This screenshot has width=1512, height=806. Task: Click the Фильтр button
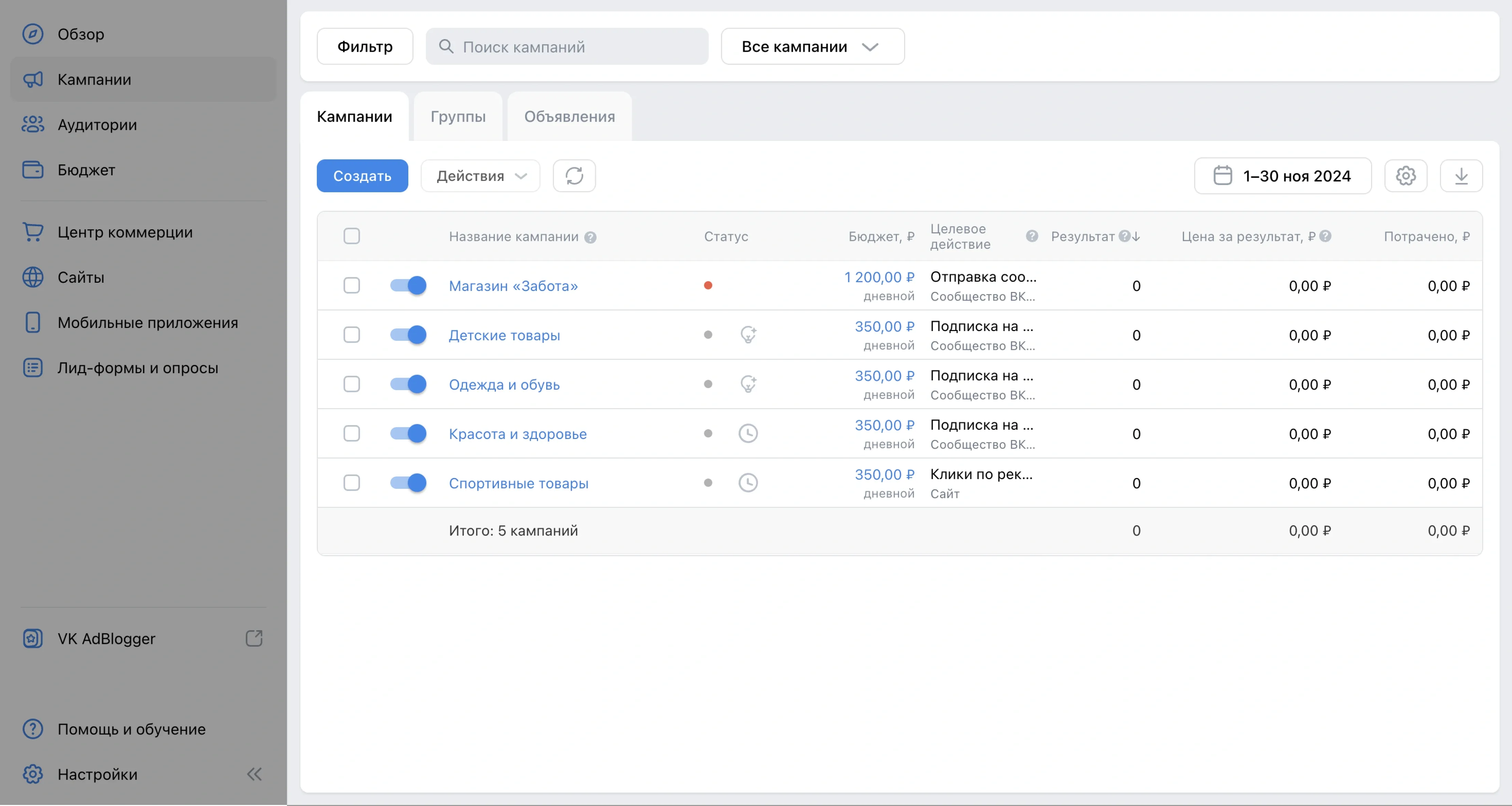pos(364,46)
